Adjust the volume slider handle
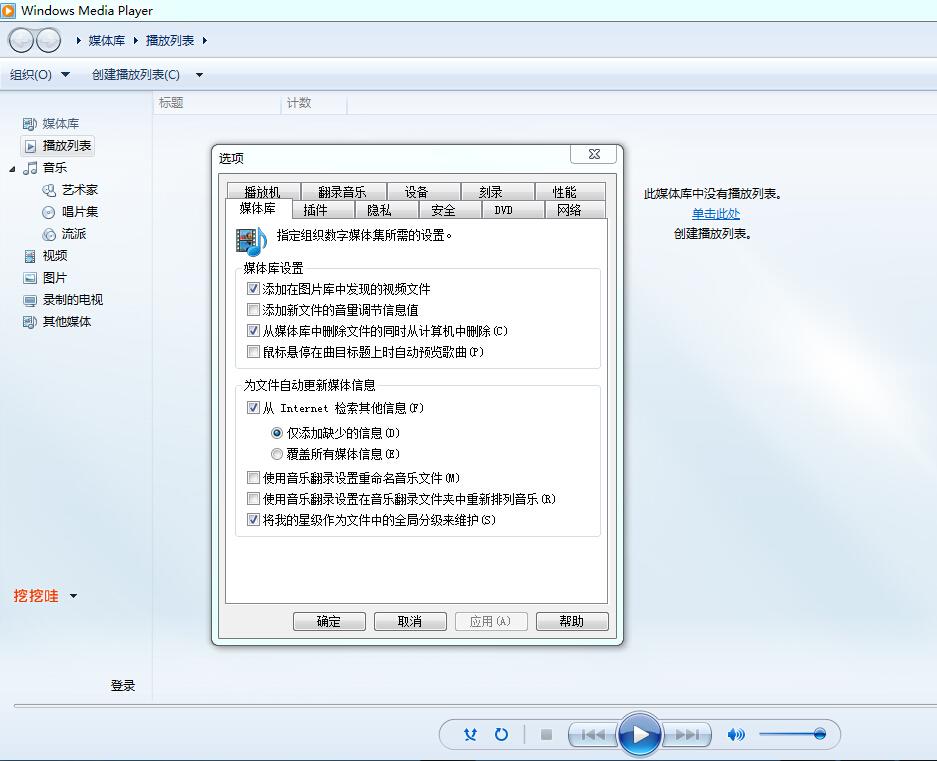 tap(819, 734)
